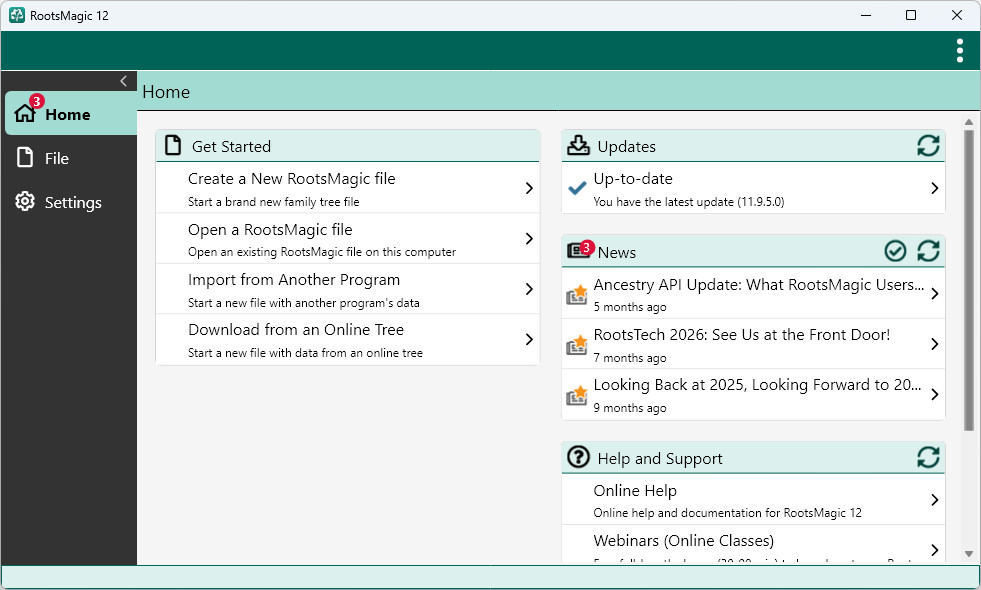
Task: Open Webinars (Online Classes)
Action: click(x=753, y=544)
